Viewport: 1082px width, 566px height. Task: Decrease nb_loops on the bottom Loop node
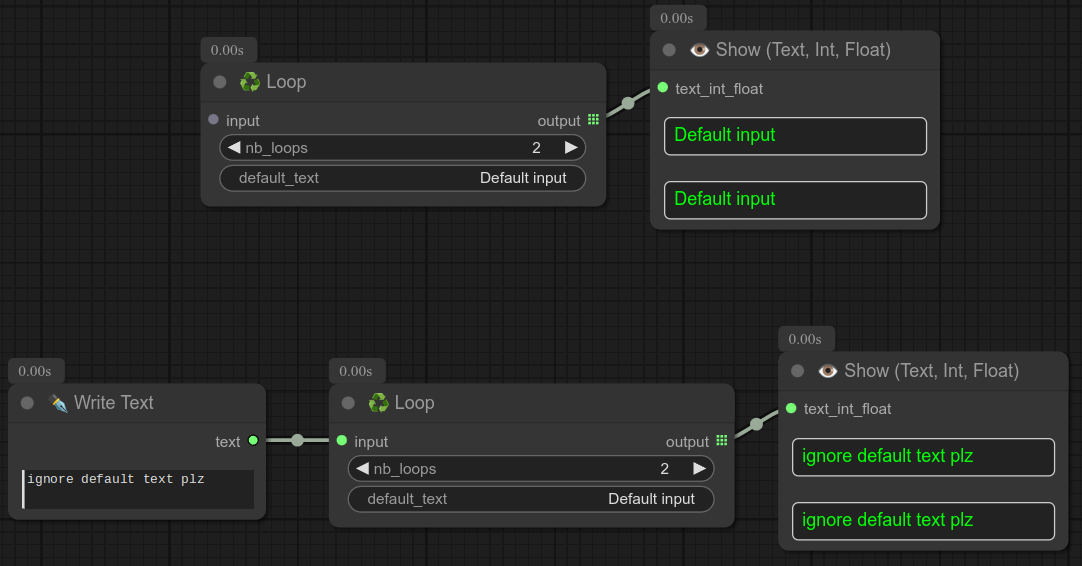pos(362,469)
